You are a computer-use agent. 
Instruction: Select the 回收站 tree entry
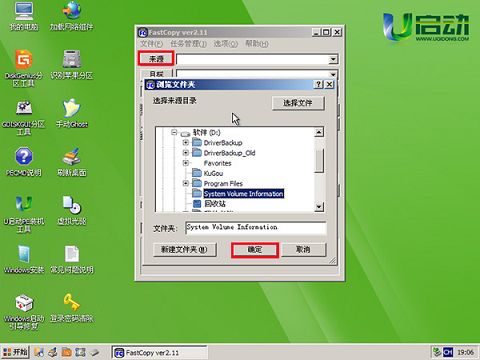(x=215, y=204)
